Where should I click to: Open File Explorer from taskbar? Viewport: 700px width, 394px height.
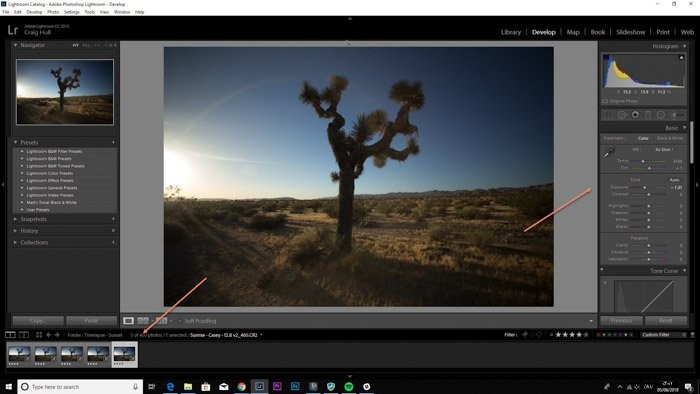188,386
